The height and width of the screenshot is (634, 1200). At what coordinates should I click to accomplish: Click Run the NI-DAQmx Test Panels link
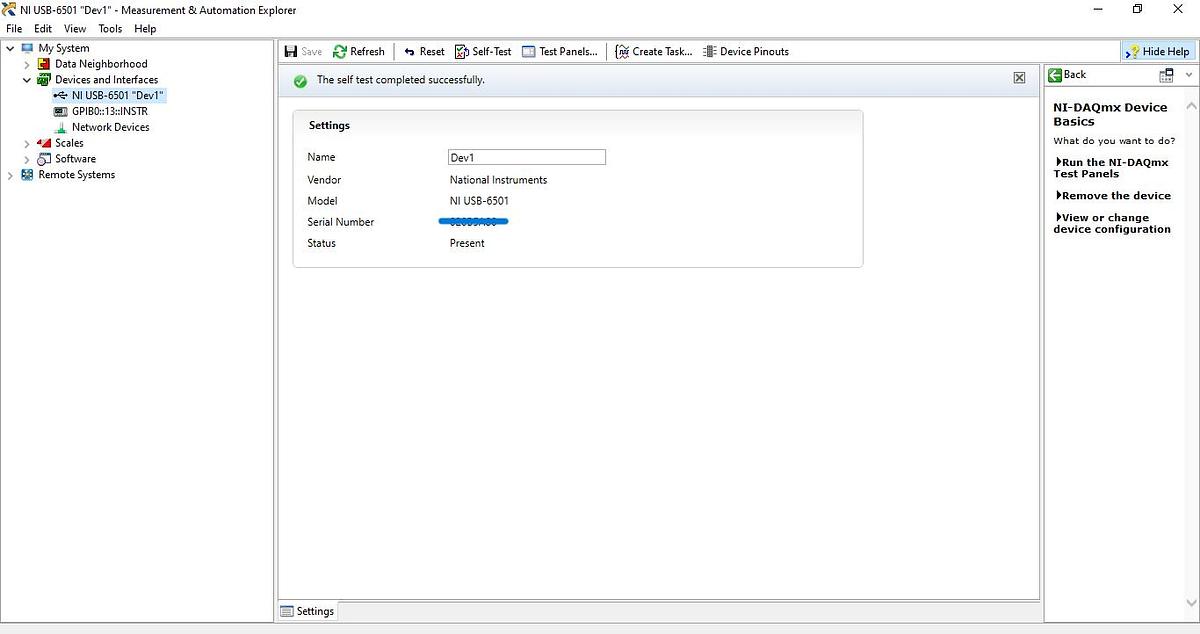(x=1111, y=168)
